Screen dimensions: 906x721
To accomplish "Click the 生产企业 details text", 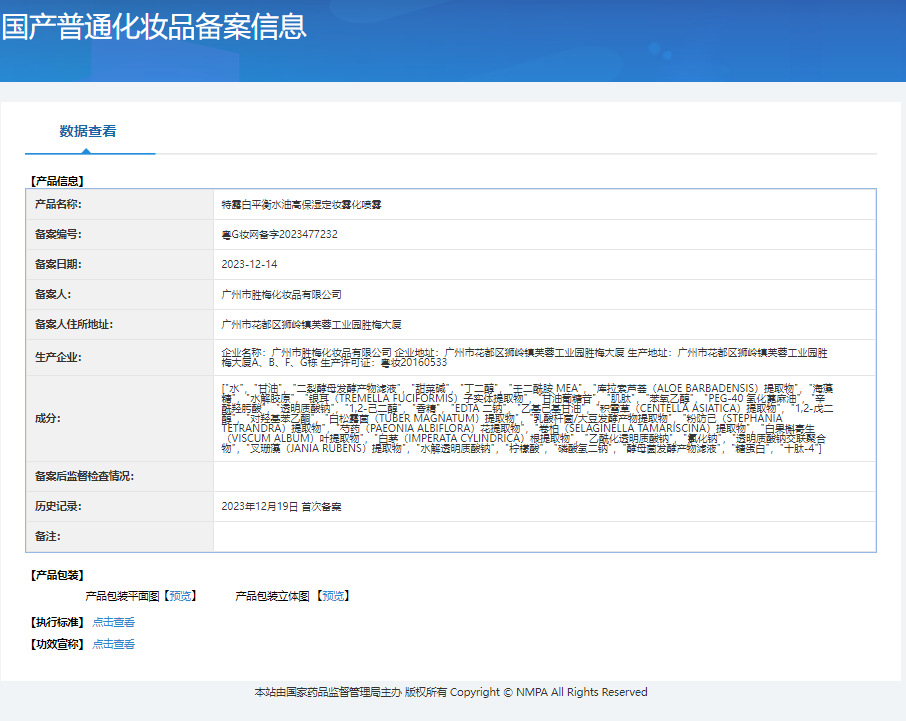I will pyautogui.click(x=525, y=358).
